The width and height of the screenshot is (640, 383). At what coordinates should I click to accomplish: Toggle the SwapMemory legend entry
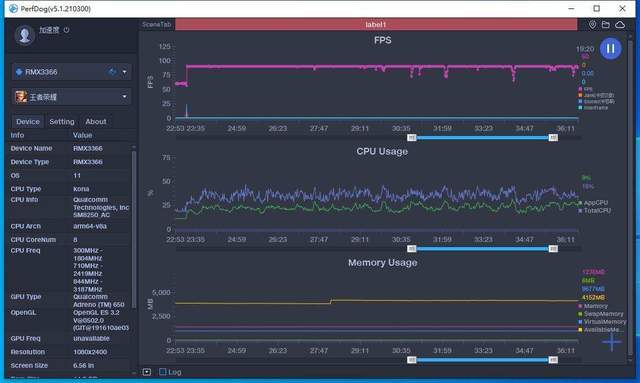601,314
